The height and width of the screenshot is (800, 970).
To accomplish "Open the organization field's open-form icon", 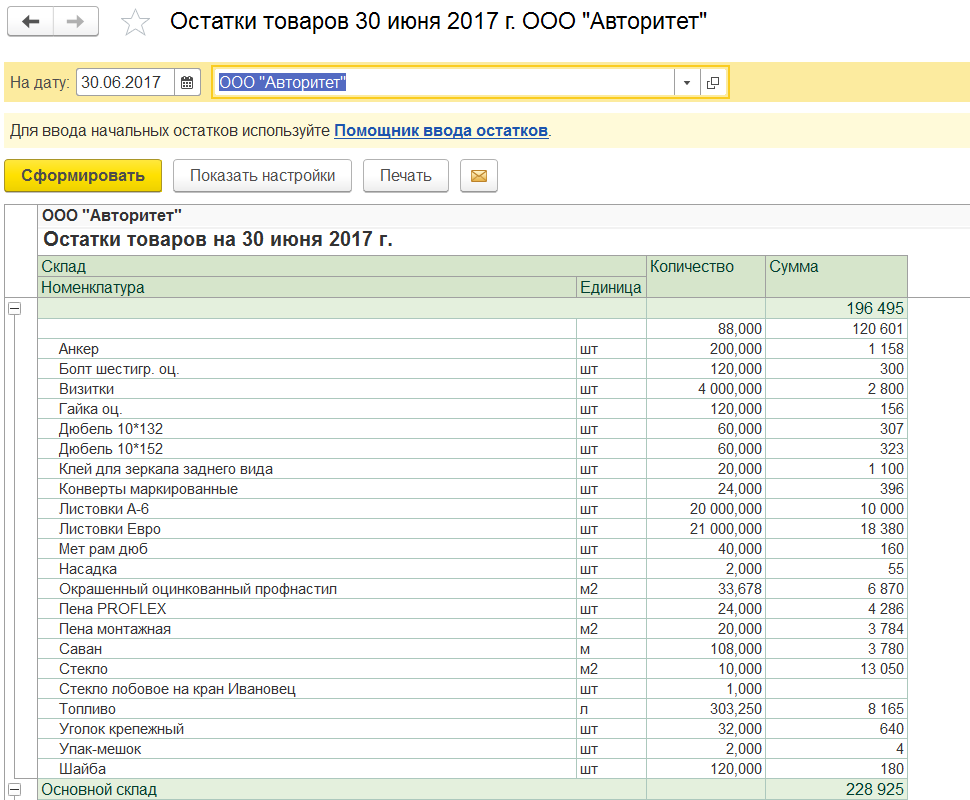I will click(713, 82).
